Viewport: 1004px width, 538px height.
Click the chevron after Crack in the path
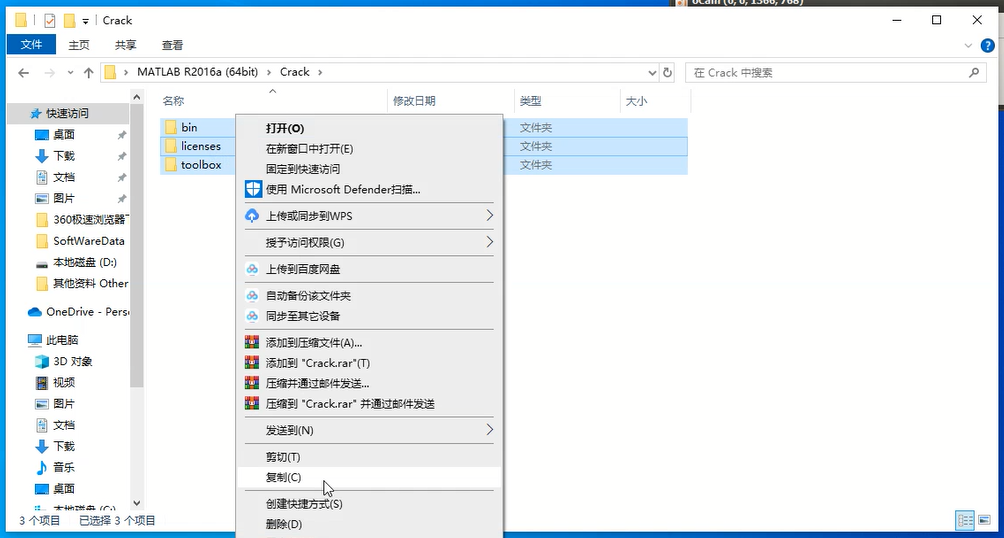pyautogui.click(x=320, y=72)
